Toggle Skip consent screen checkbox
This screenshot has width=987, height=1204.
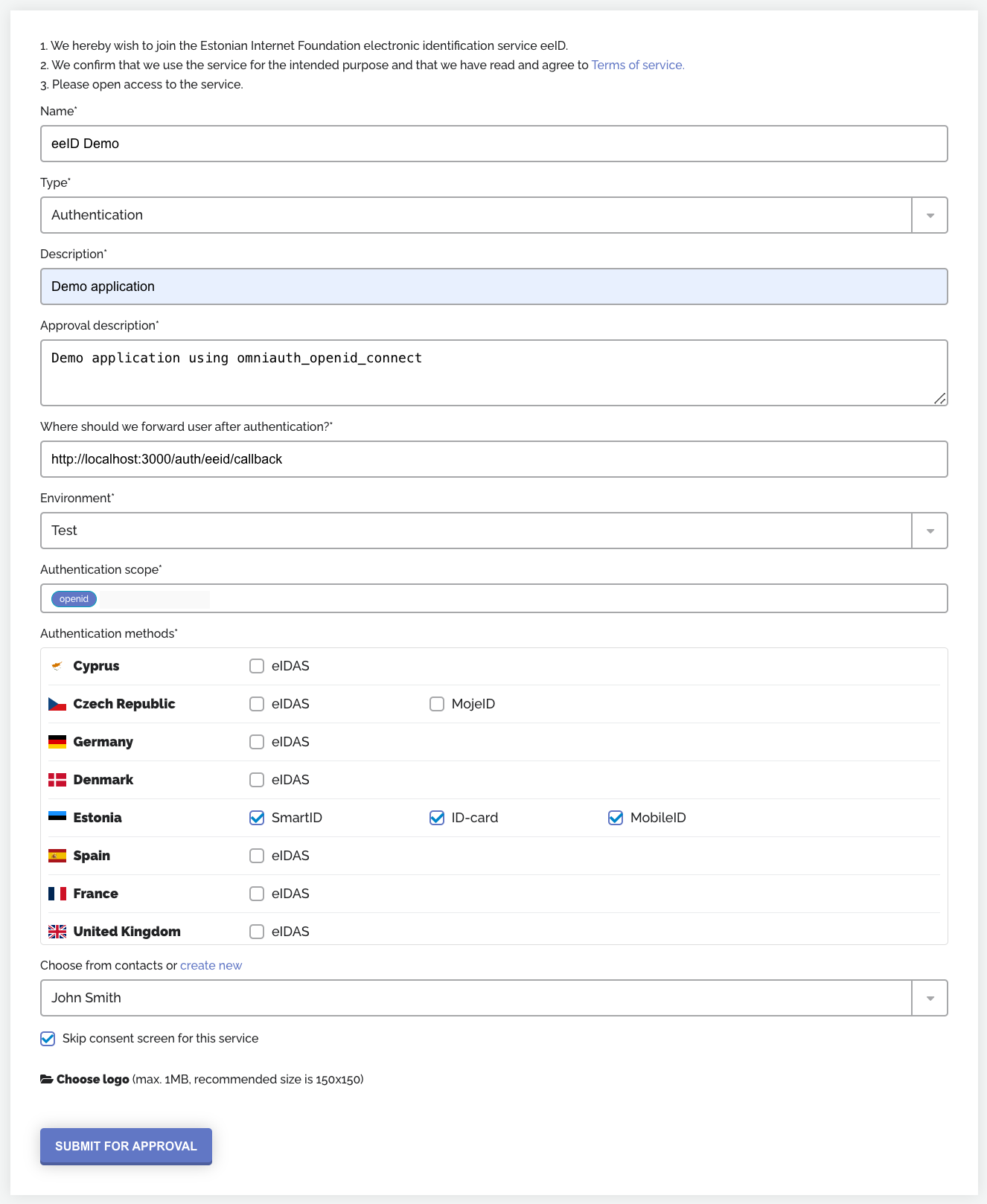[x=48, y=1039]
